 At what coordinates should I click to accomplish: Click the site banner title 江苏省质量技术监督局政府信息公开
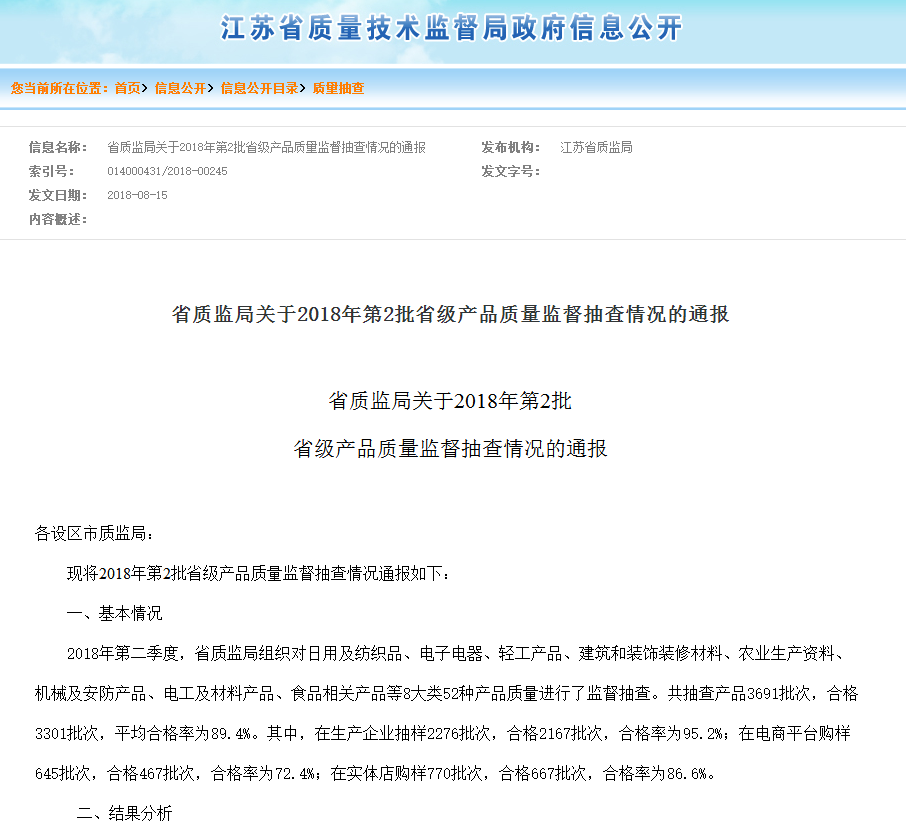452,28
